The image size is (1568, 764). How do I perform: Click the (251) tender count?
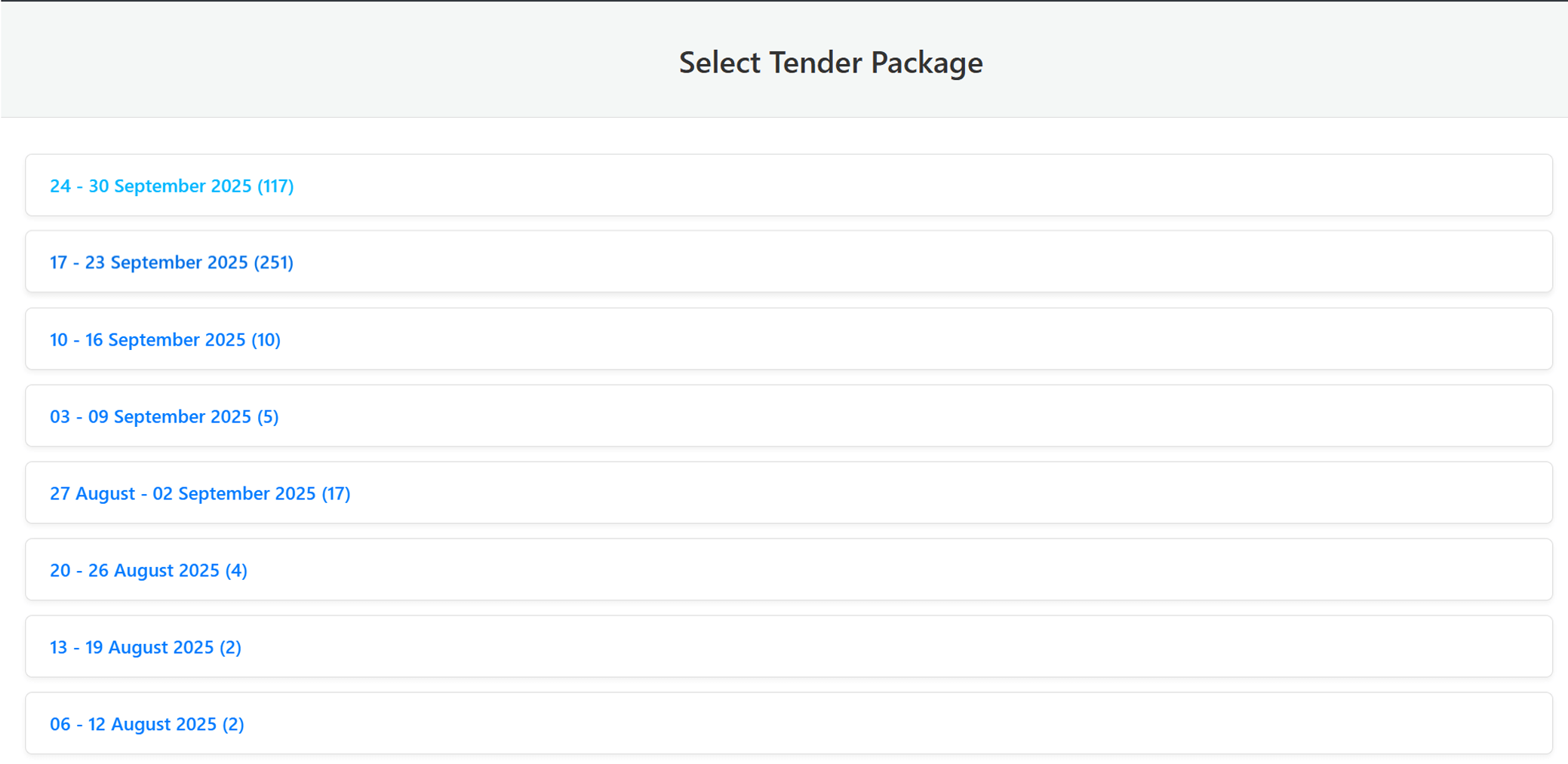[x=273, y=262]
